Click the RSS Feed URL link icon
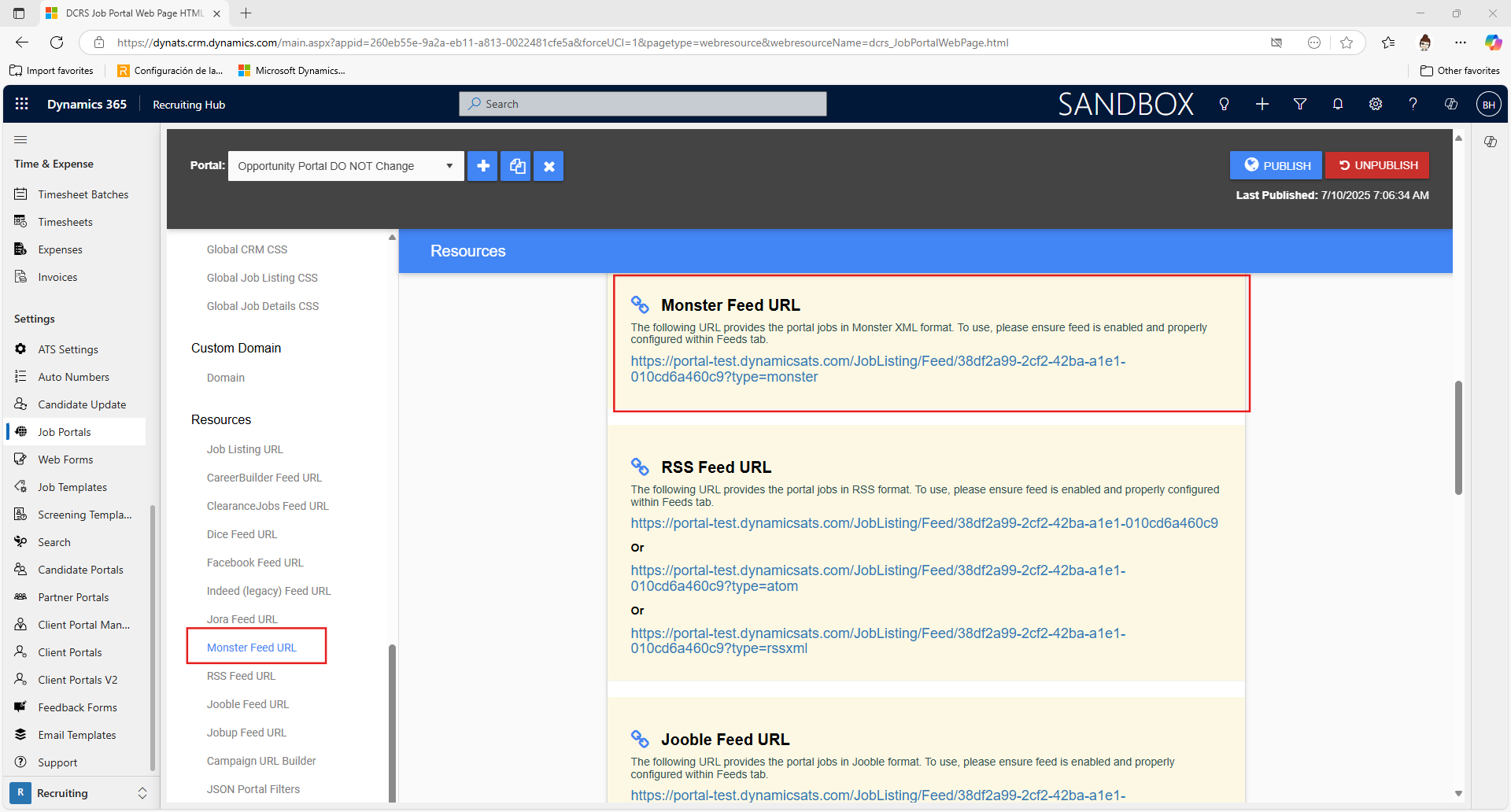Image resolution: width=1511 pixels, height=812 pixels. click(x=640, y=467)
